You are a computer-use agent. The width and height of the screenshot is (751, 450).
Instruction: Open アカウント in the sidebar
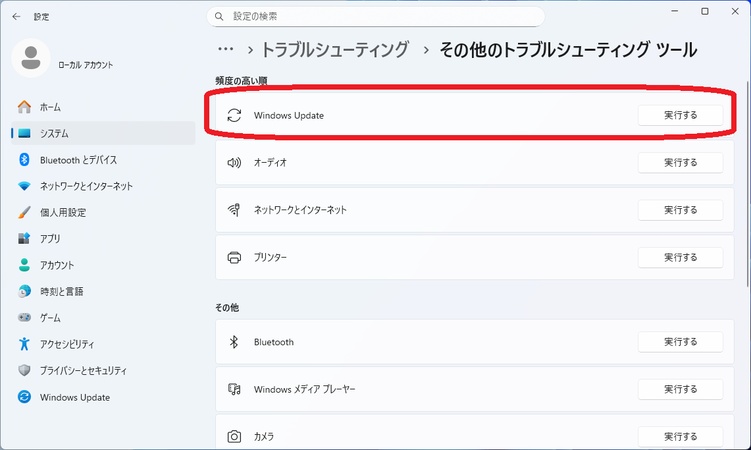(x=103, y=265)
